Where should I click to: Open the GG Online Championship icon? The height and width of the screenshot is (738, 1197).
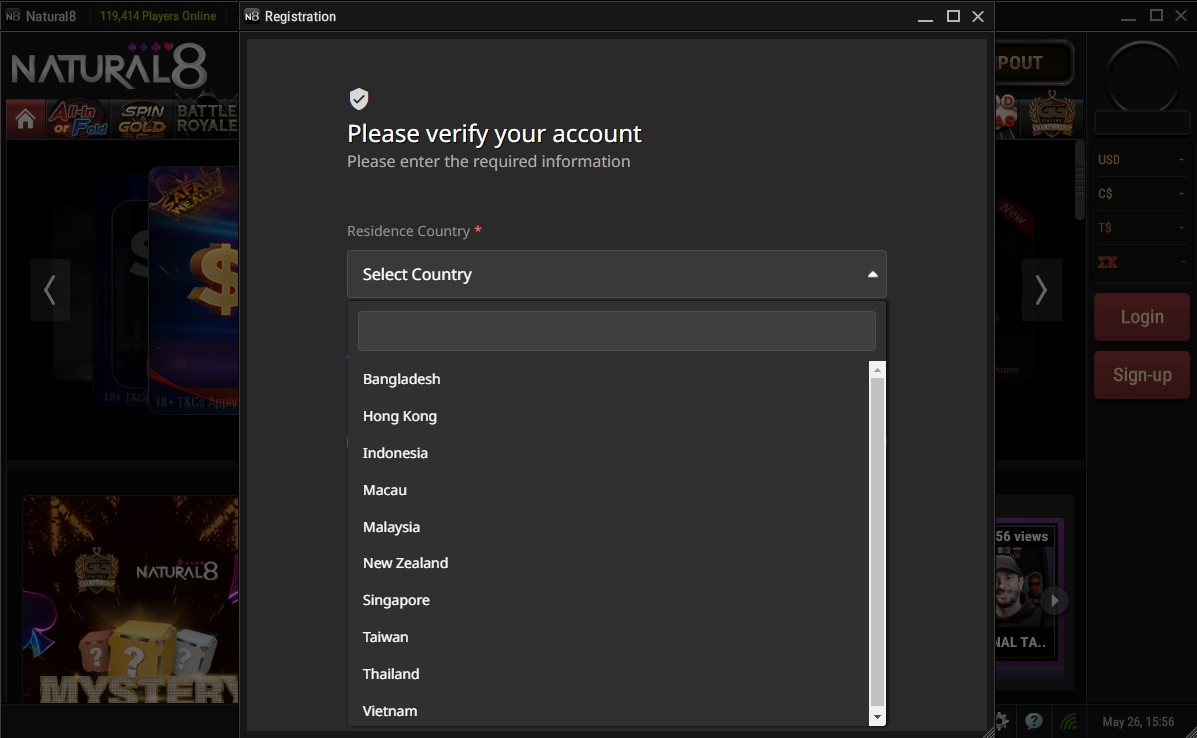pos(1052,114)
